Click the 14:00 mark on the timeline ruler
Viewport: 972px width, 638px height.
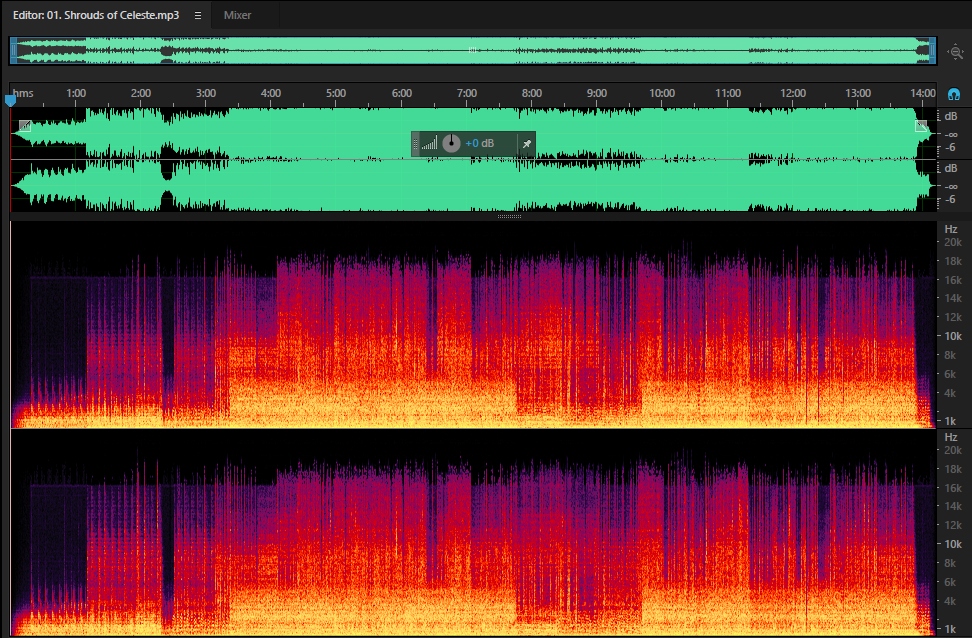pyautogui.click(x=923, y=94)
